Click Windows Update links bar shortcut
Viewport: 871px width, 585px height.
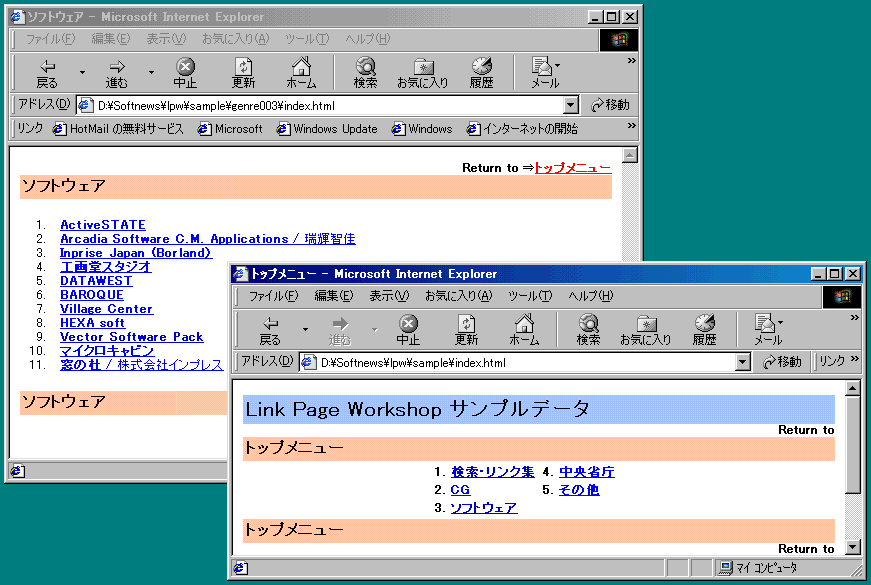(x=327, y=129)
